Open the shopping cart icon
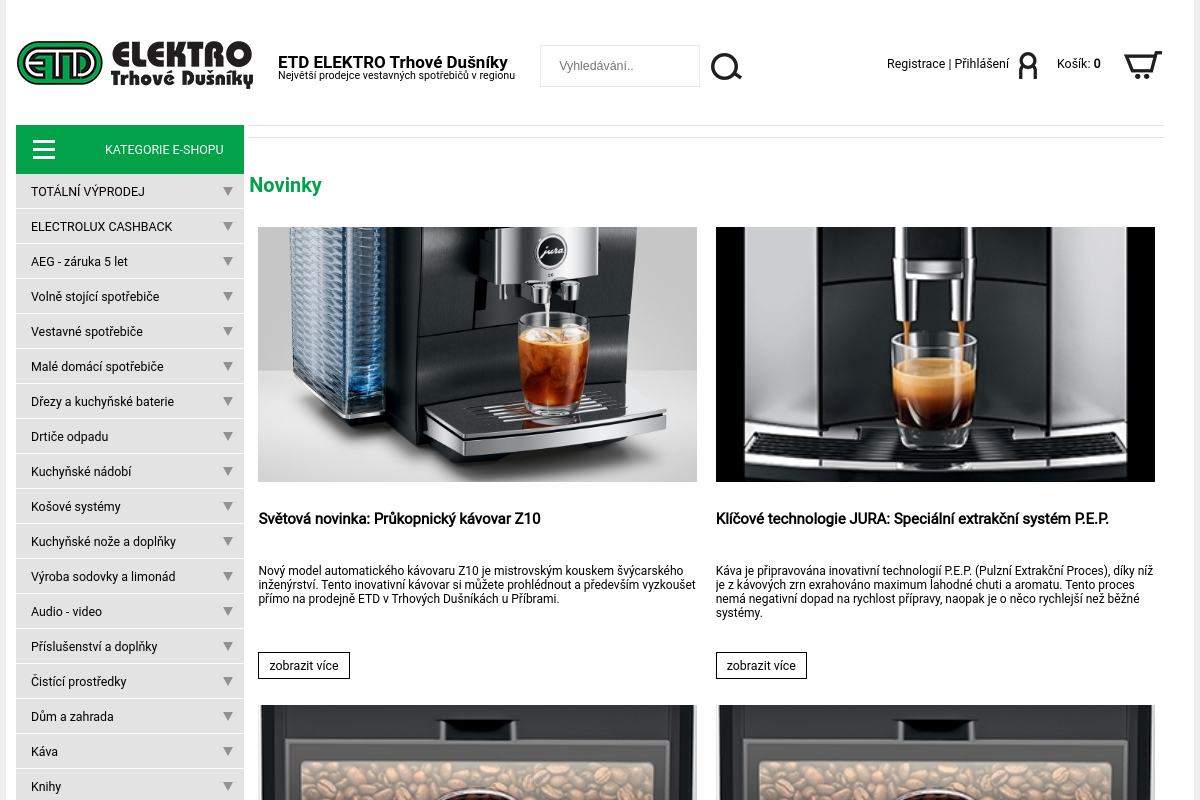Viewport: 1200px width, 800px height. point(1142,65)
